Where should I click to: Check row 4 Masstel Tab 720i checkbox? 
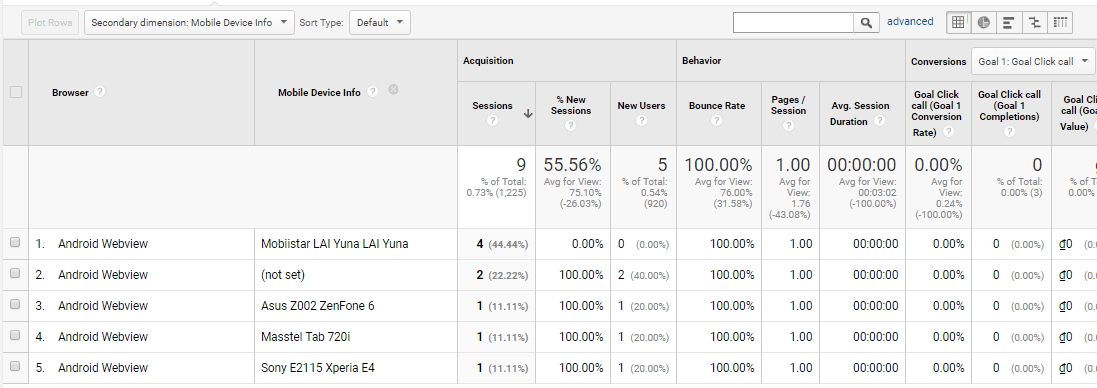click(x=15, y=335)
